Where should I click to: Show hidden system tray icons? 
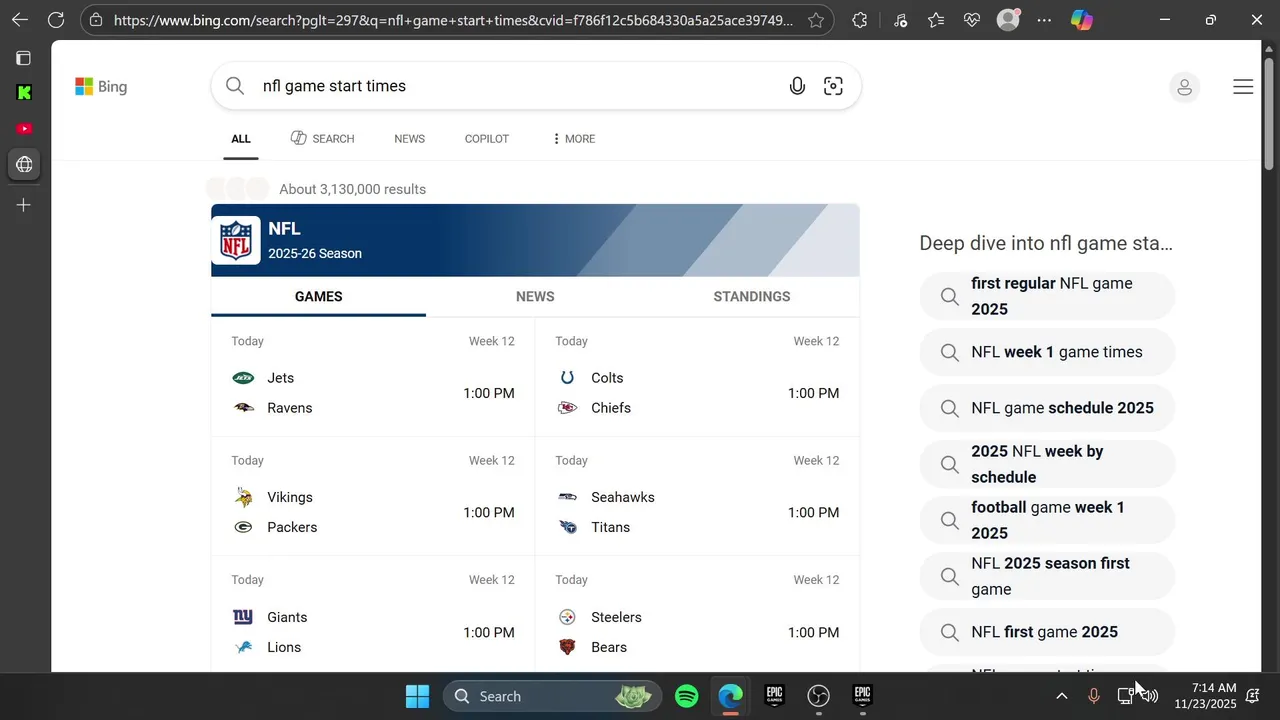coord(1061,696)
